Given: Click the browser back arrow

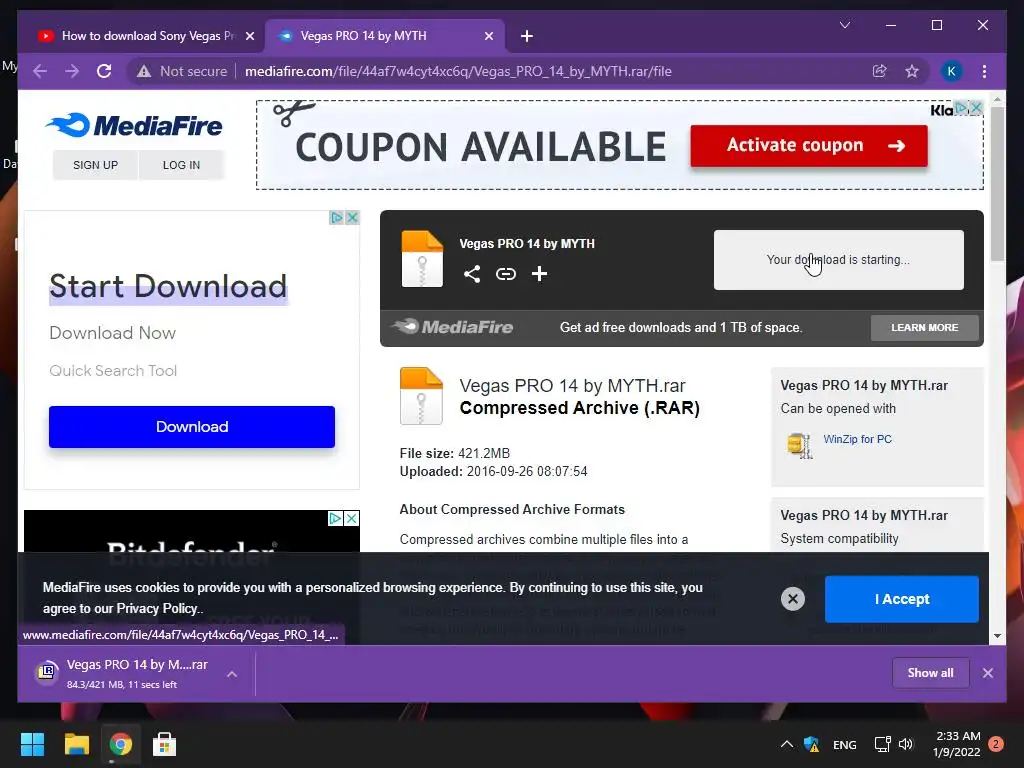Looking at the screenshot, I should click(x=40, y=71).
